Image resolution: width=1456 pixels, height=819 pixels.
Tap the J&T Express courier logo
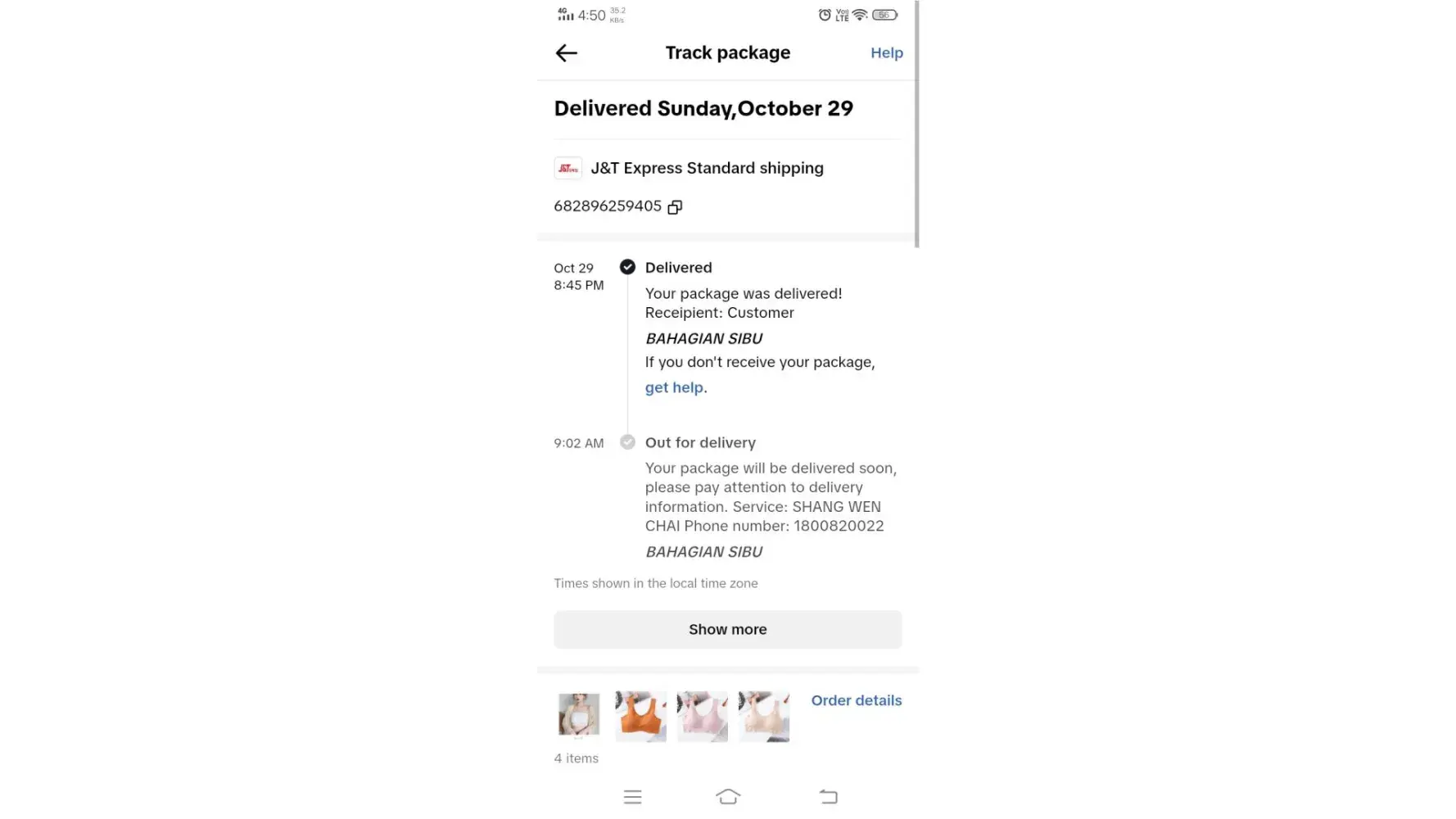click(568, 168)
